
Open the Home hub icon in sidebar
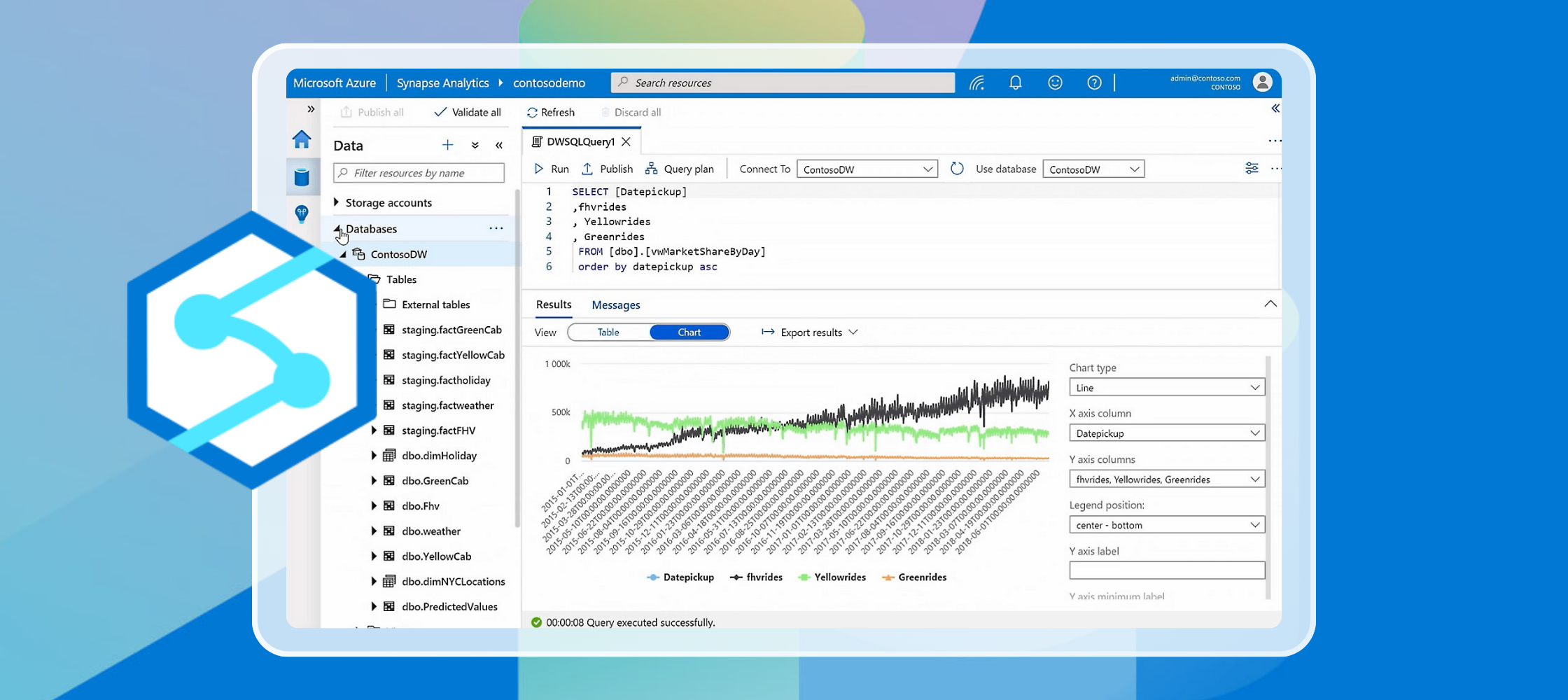[302, 140]
